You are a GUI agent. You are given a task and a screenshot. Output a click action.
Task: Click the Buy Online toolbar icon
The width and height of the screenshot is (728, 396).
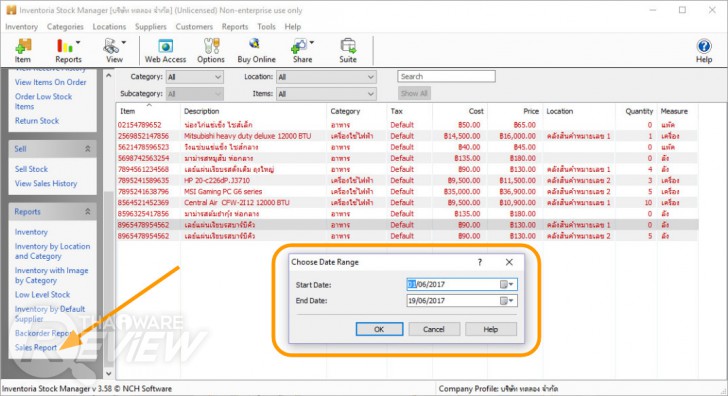pyautogui.click(x=256, y=51)
